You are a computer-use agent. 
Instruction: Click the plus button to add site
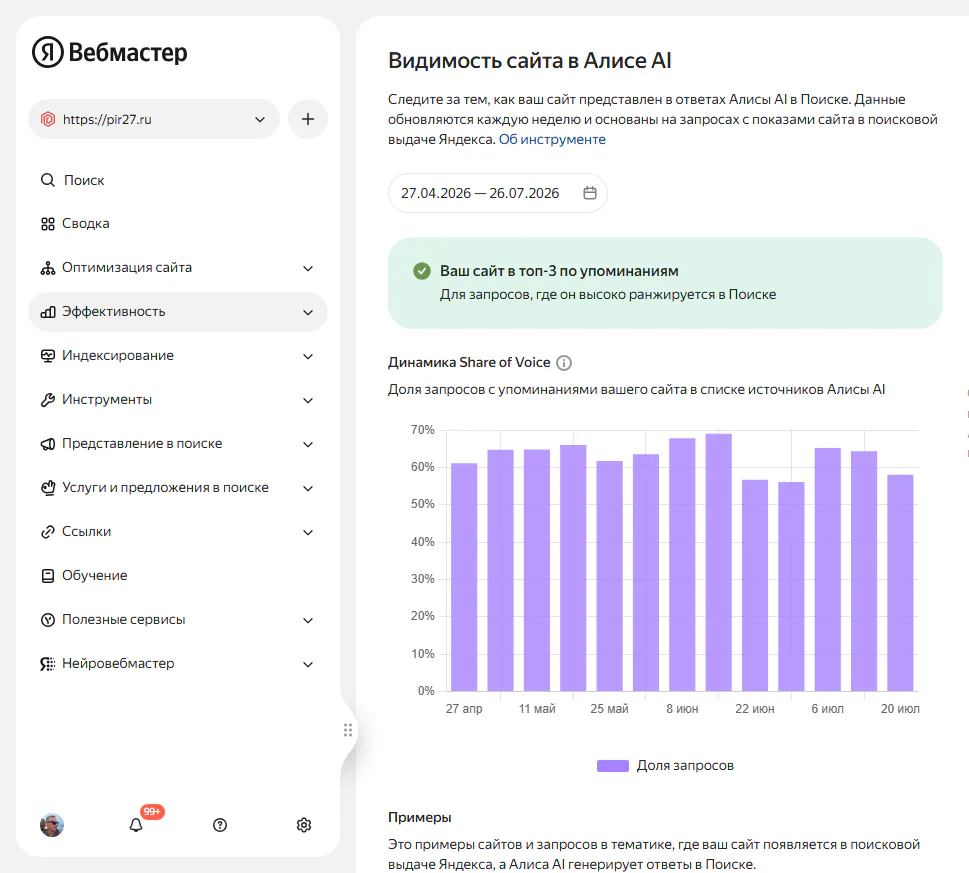pyautogui.click(x=308, y=119)
